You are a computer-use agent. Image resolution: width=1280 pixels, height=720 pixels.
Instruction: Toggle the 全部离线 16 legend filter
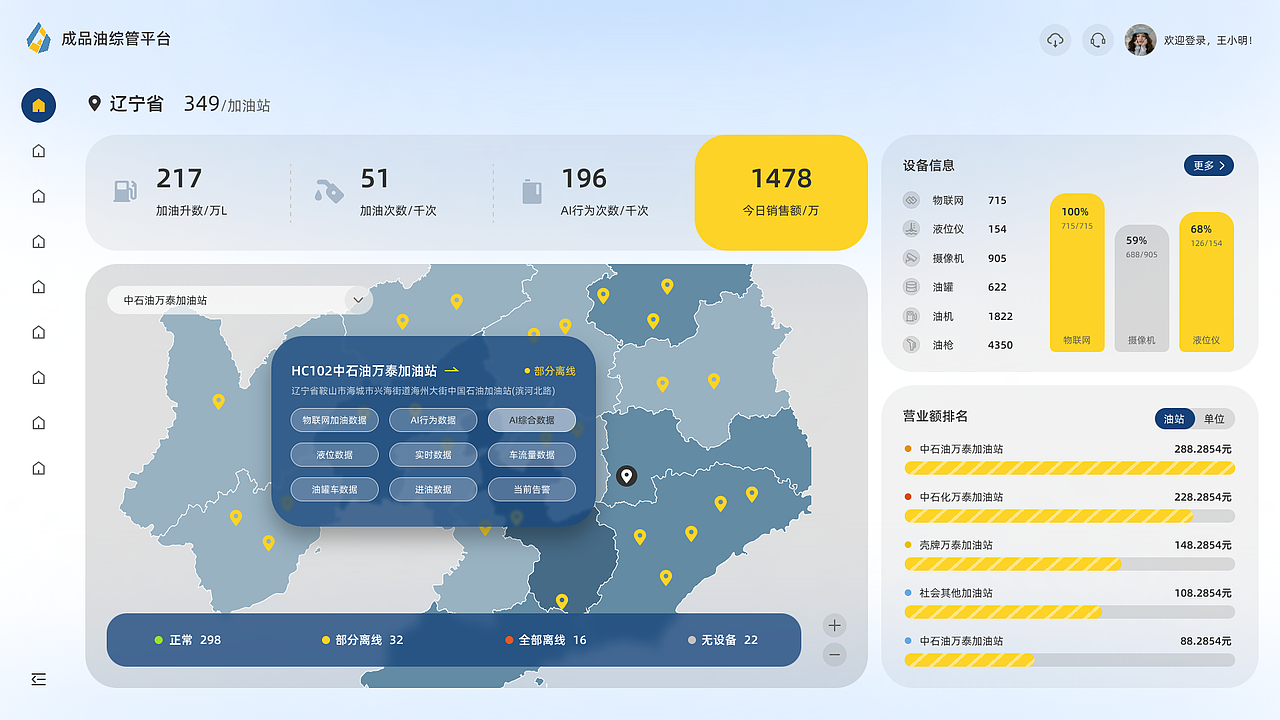(x=546, y=640)
